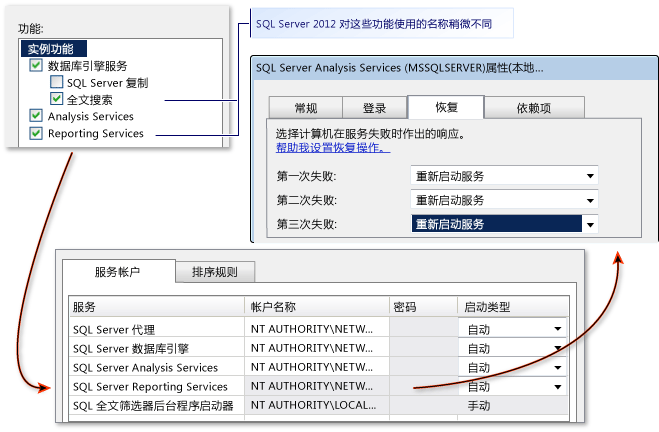Click the Analysis Services 属性 window title bar
Image resolution: width=659 pixels, height=432 pixels.
point(454,68)
